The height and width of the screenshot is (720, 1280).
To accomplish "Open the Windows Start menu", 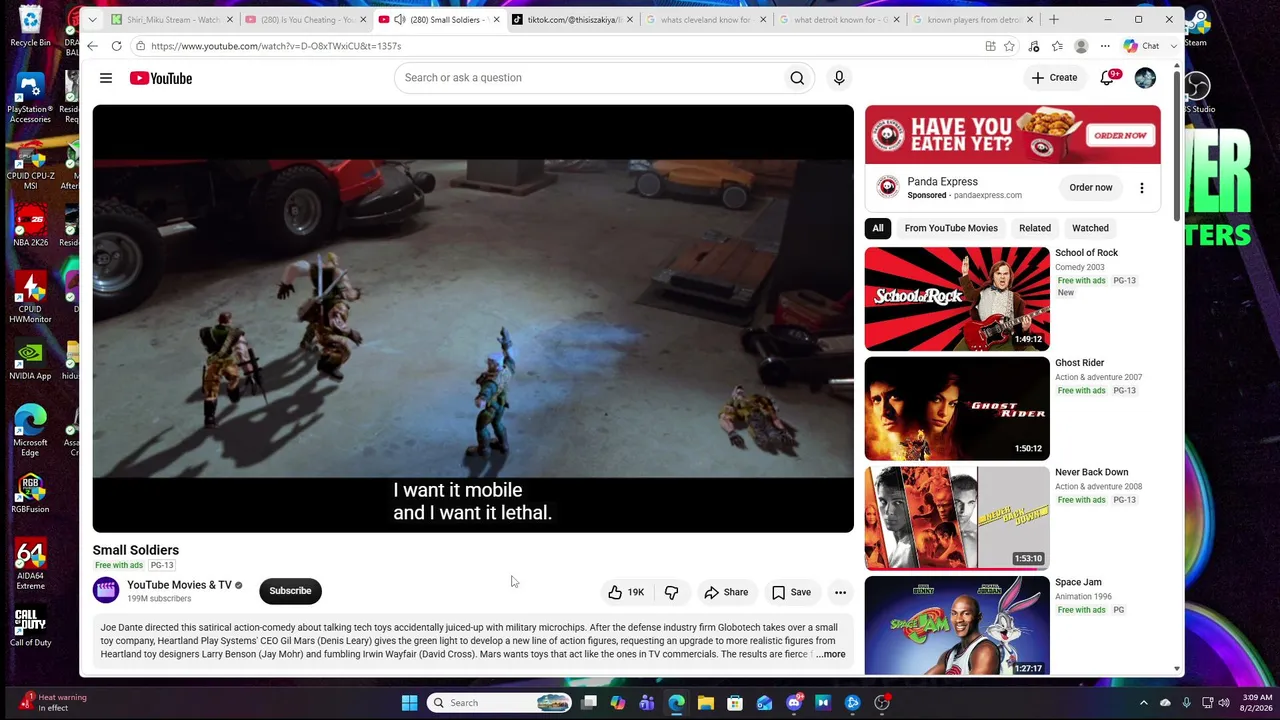I will (x=409, y=703).
